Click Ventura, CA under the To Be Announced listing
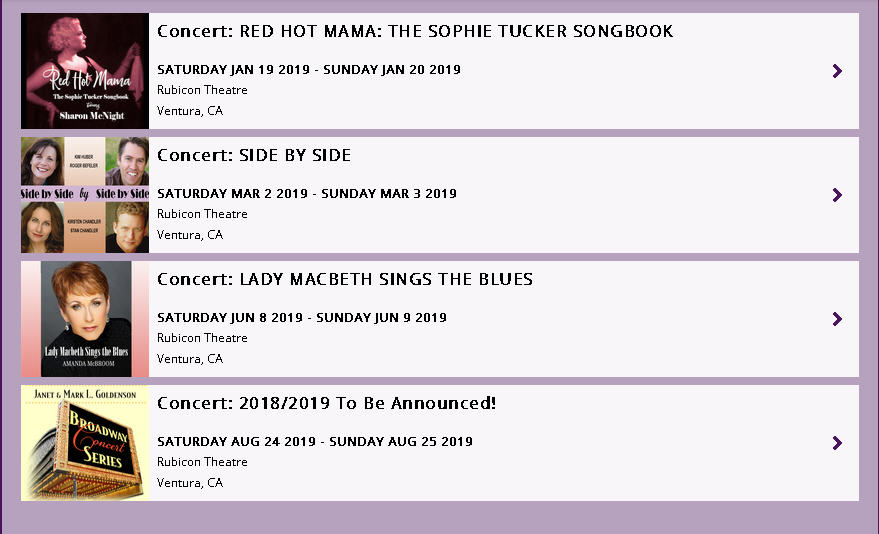879x534 pixels. [x=190, y=483]
